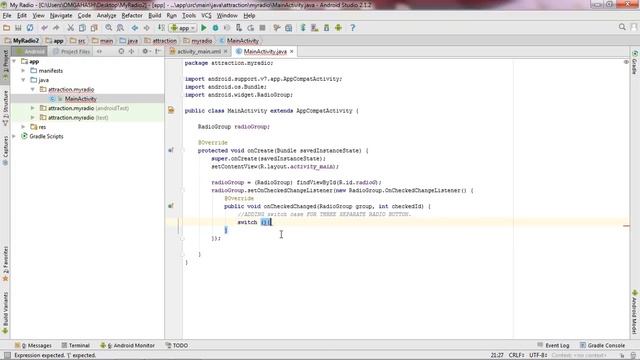Click the Find magnifier icon
The image size is (640, 360).
(108, 28)
